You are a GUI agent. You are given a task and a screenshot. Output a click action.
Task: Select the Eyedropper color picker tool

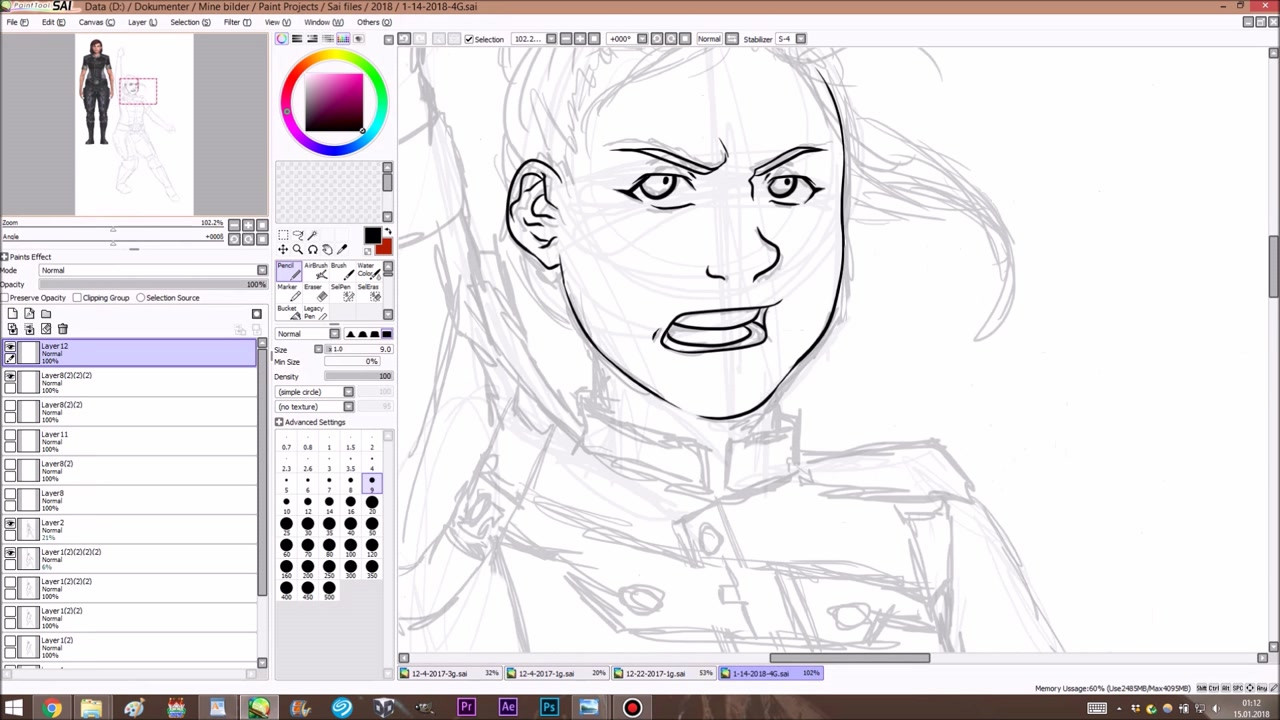click(x=342, y=249)
